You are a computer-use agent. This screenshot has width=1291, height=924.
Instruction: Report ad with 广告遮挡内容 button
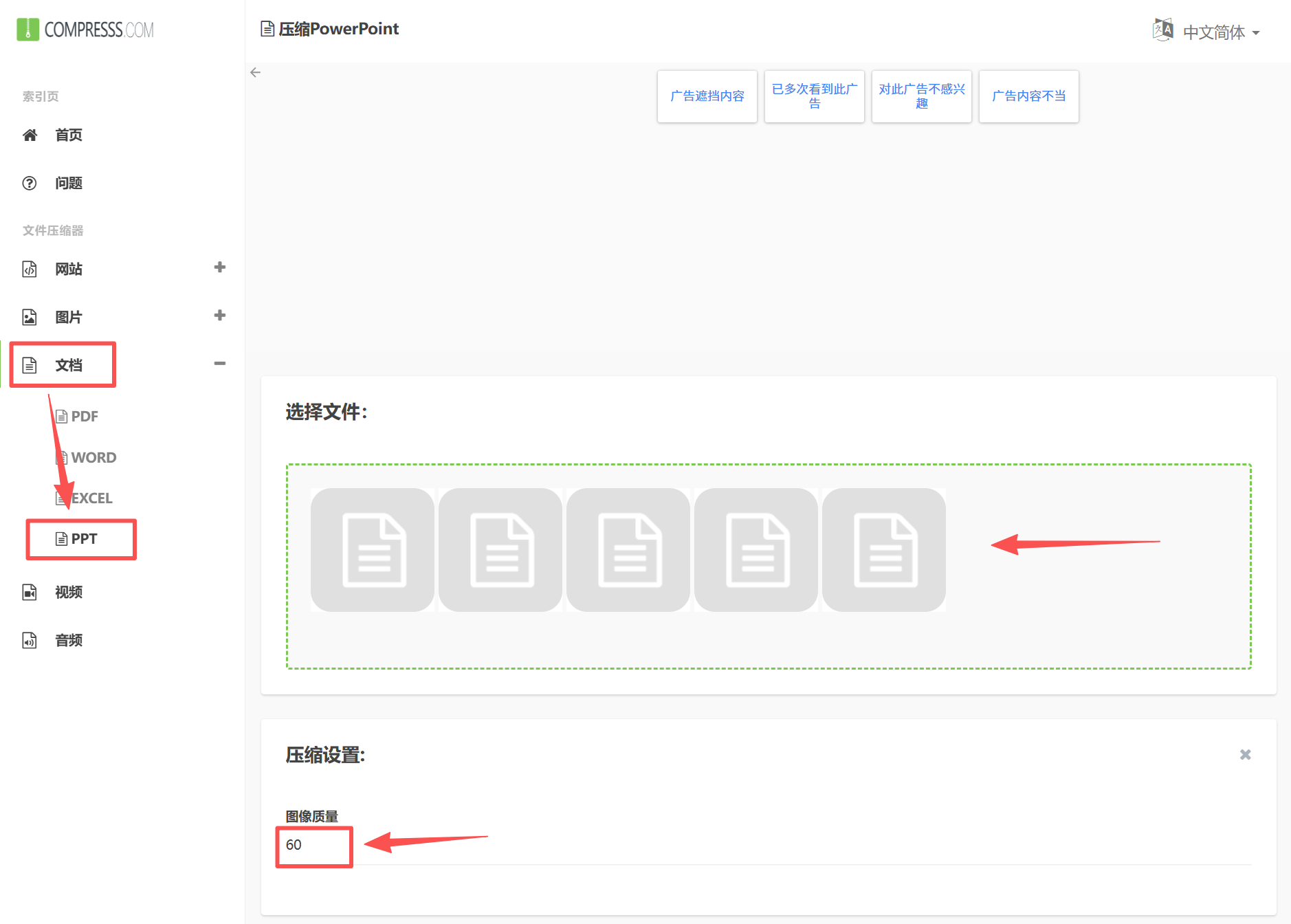[707, 96]
